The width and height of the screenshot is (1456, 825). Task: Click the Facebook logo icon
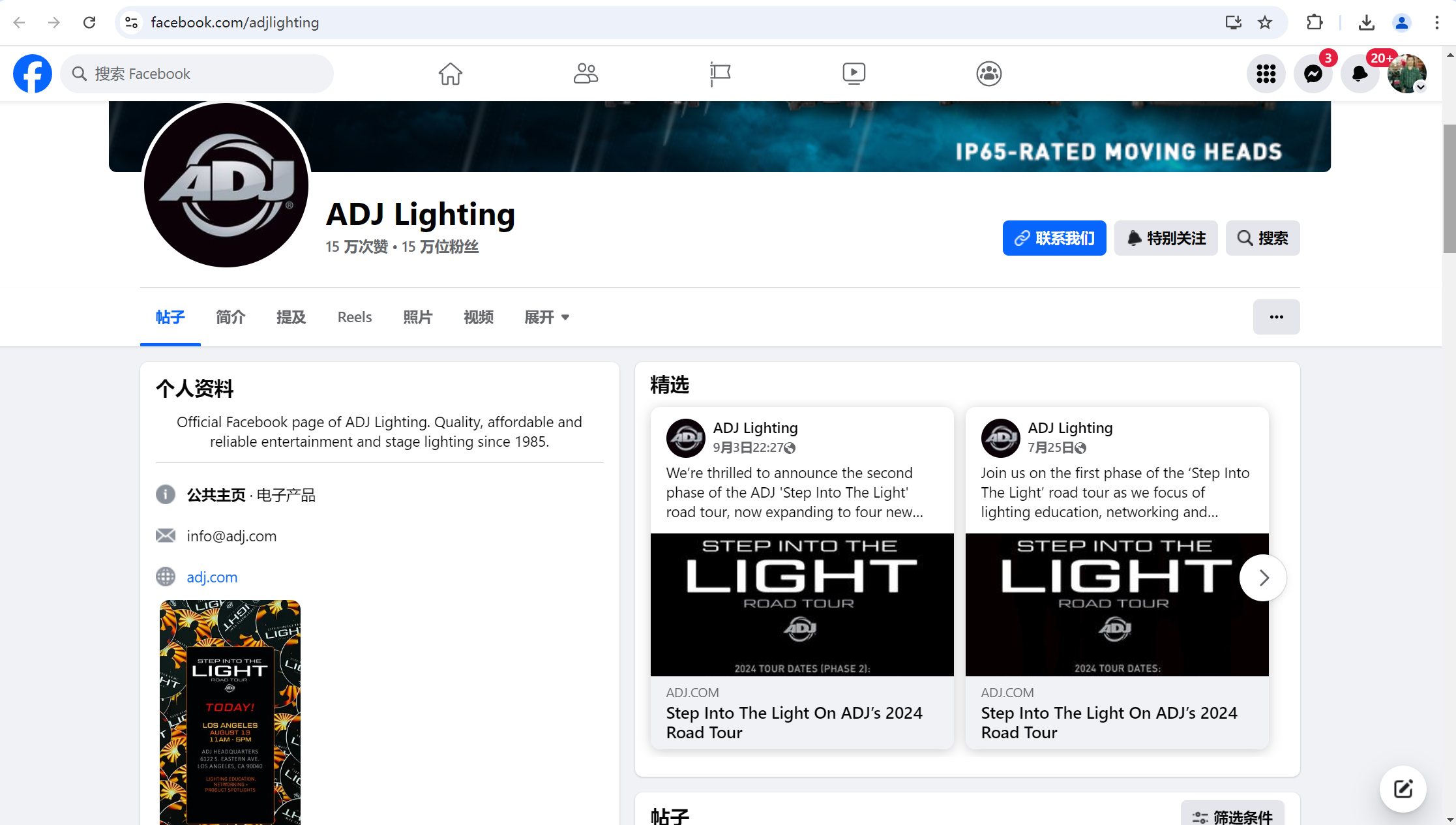[33, 74]
